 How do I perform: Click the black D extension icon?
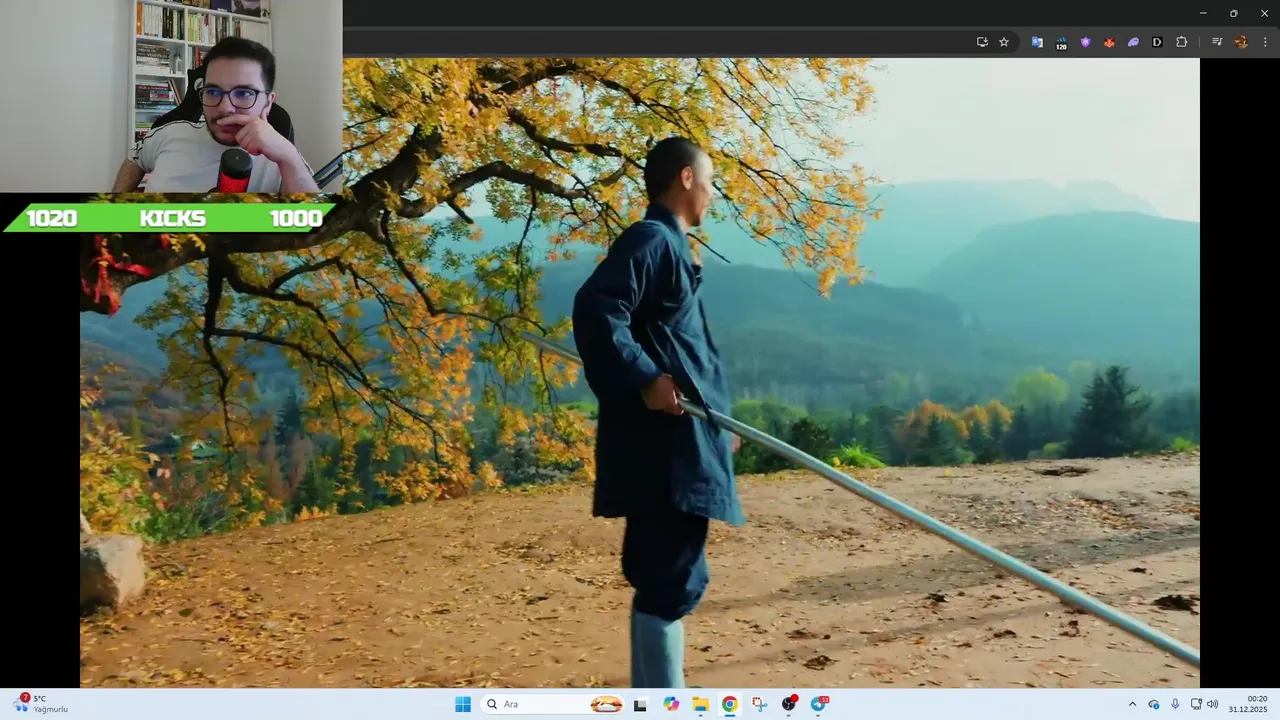coord(1157,42)
